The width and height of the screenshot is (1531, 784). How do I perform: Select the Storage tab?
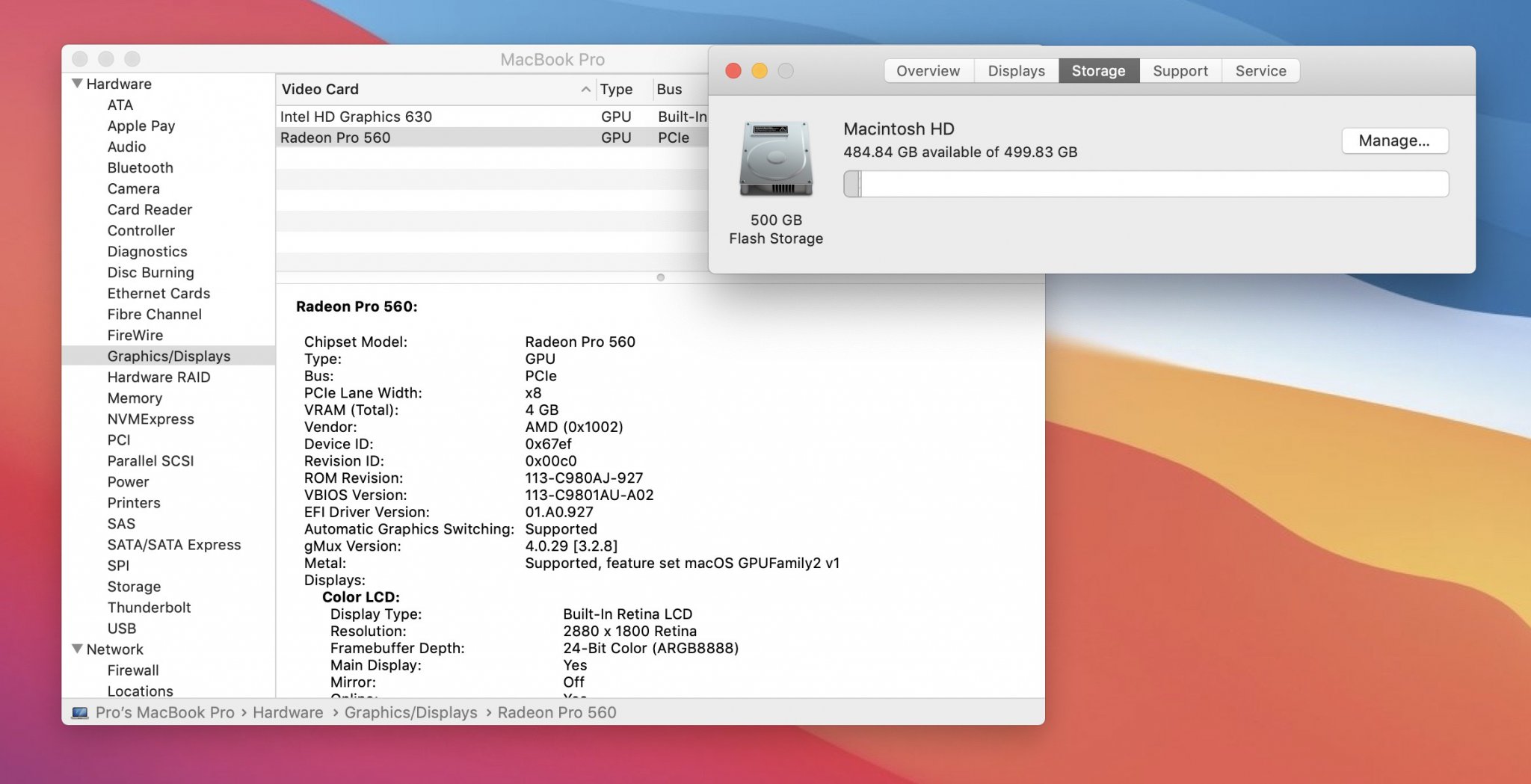click(x=1099, y=71)
